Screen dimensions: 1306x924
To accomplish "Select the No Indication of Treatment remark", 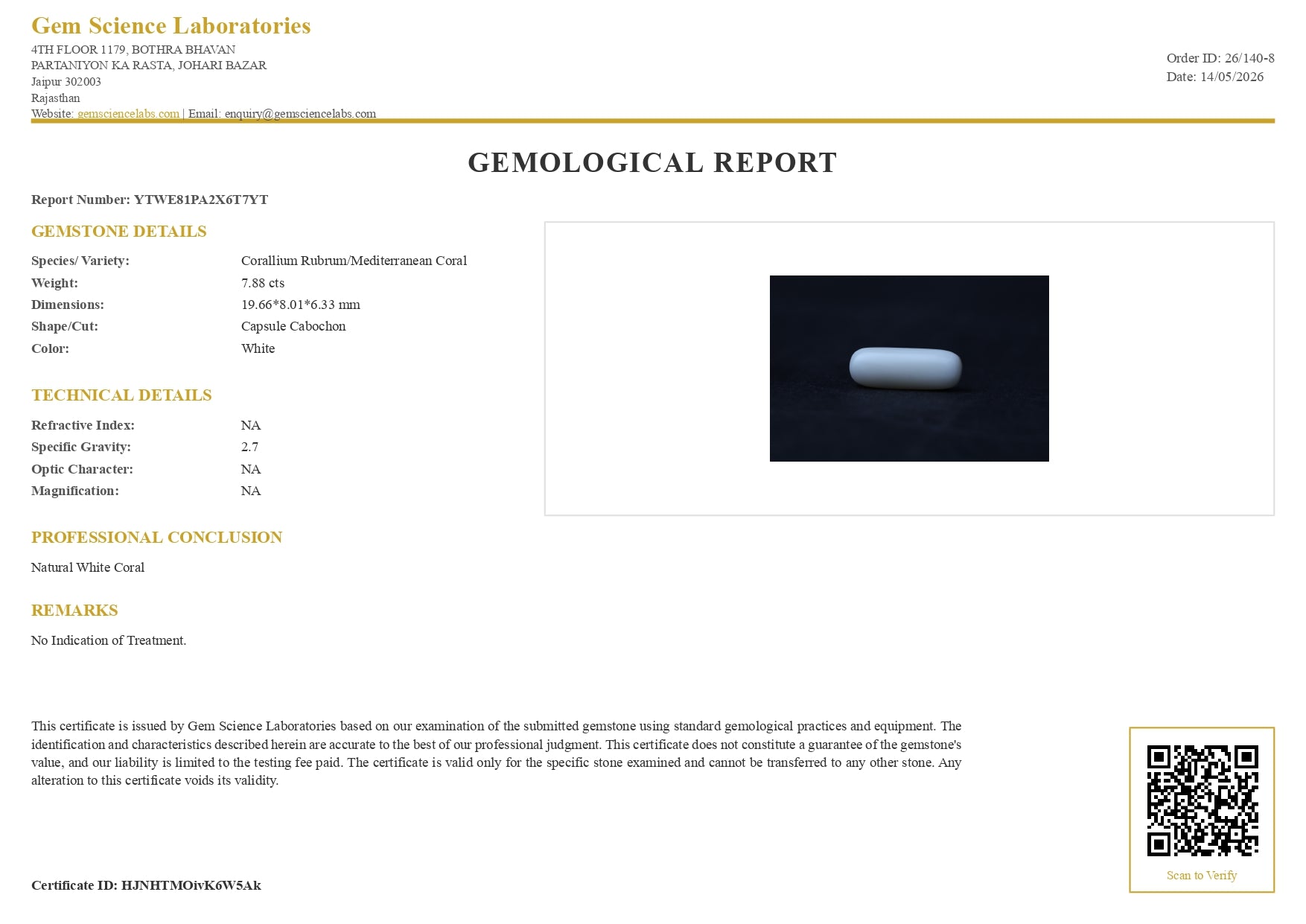I will (x=109, y=640).
